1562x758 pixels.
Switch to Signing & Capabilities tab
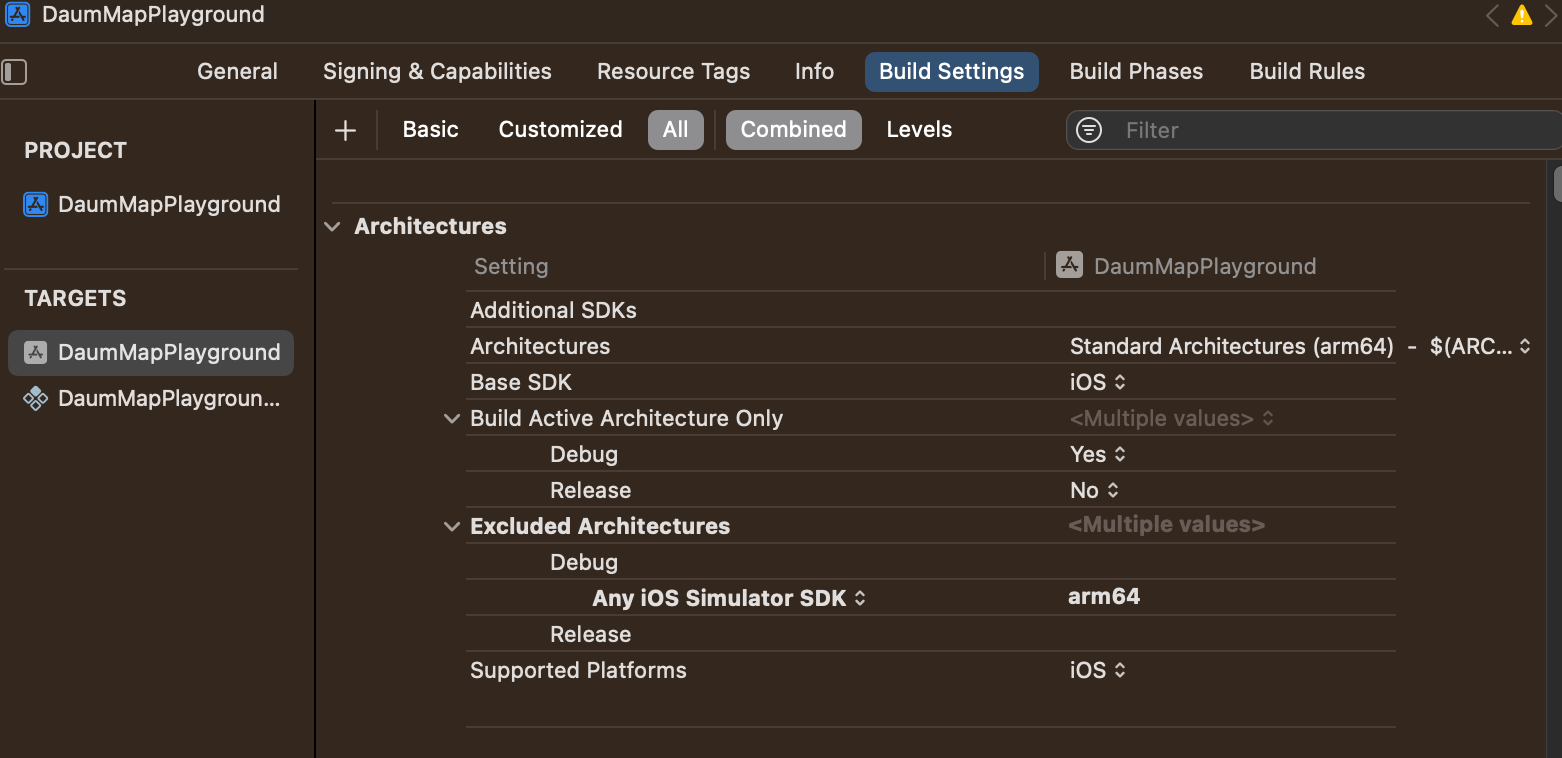(x=437, y=72)
